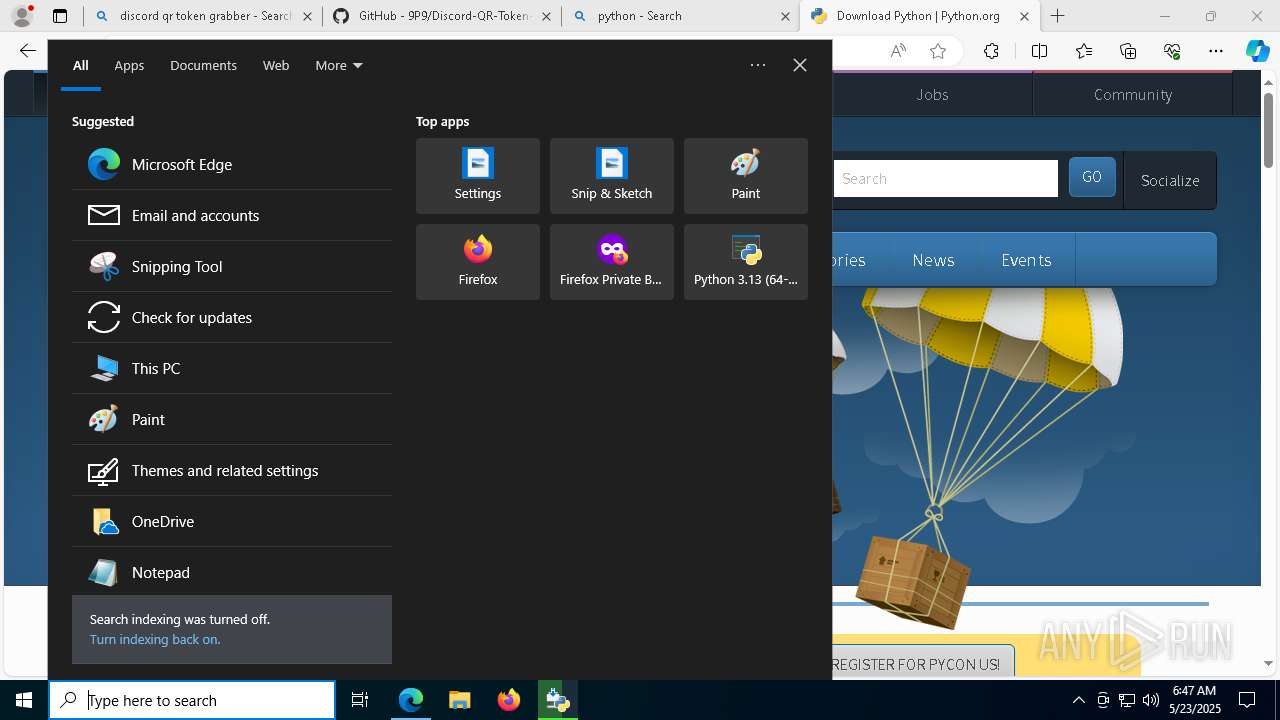Viewport: 1280px width, 720px height.
Task: Open the Windows Start menu
Action: point(24,700)
